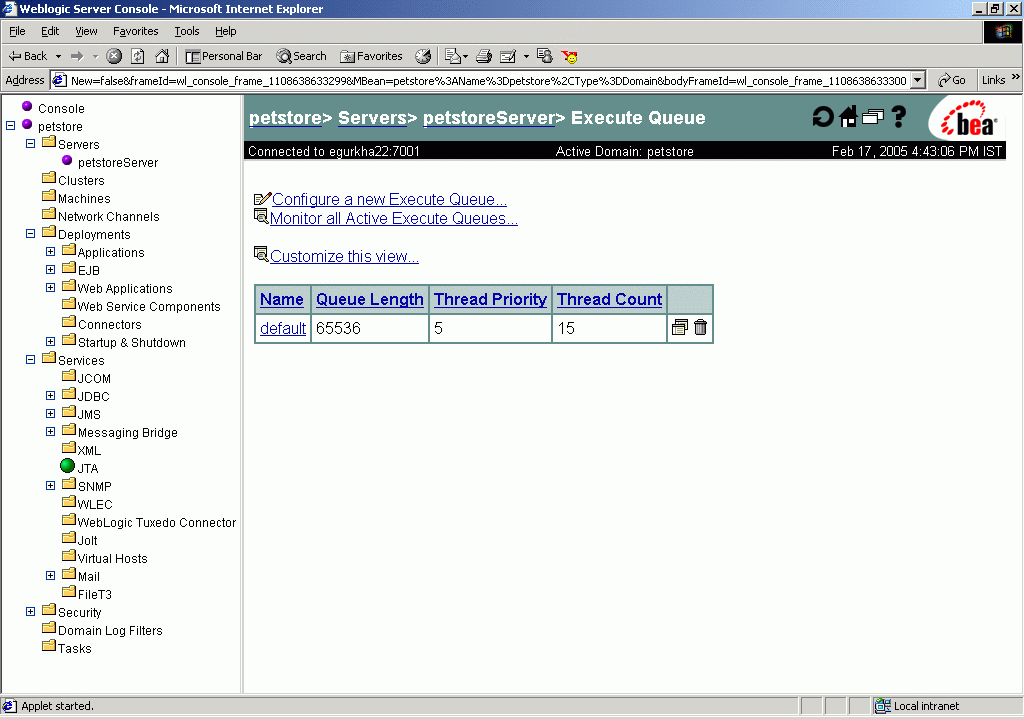This screenshot has height=719, width=1024.
Task: Open the File menu
Action: (x=17, y=31)
